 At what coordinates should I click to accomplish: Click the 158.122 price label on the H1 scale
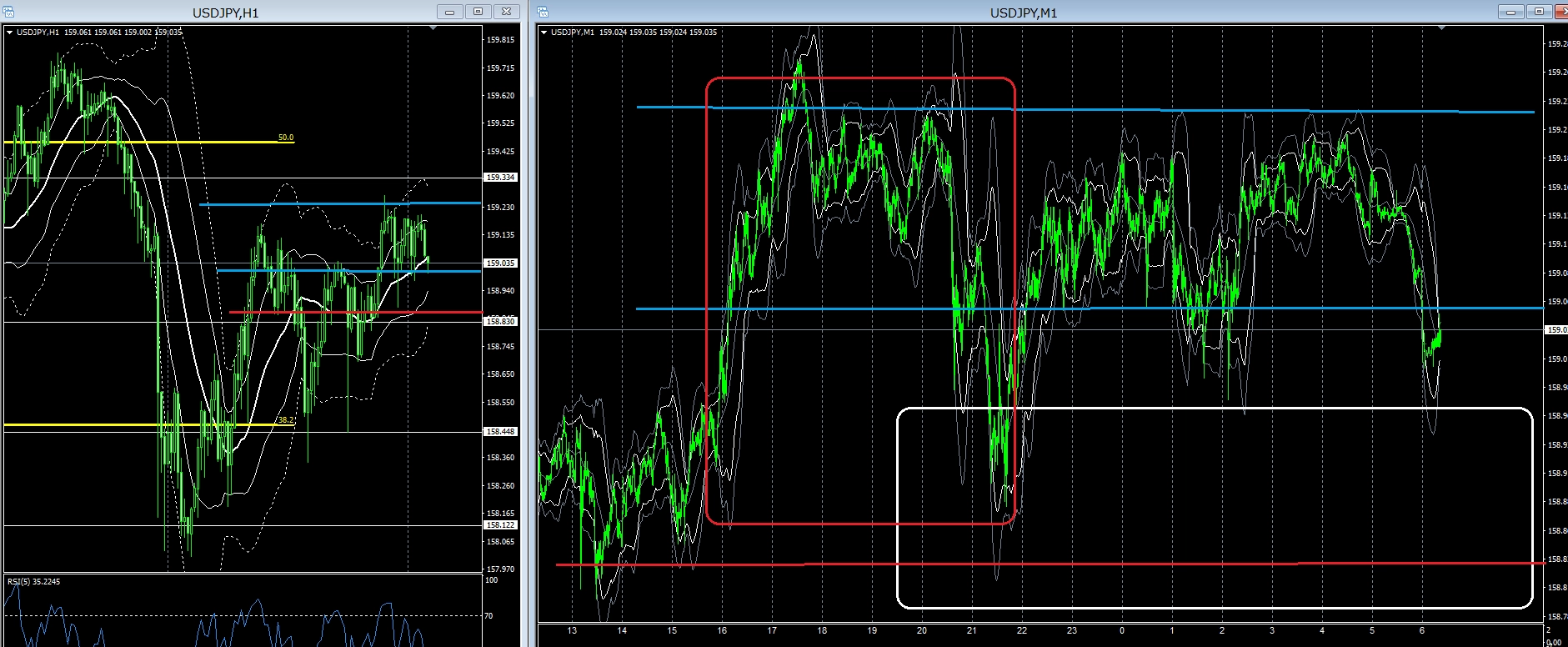click(x=500, y=524)
